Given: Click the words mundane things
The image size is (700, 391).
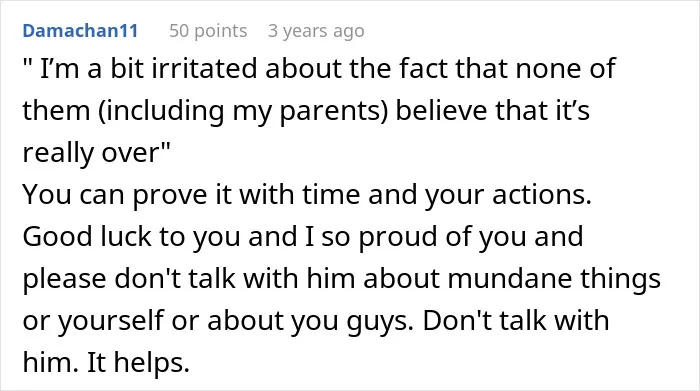Looking at the screenshot, I should 554,279.
